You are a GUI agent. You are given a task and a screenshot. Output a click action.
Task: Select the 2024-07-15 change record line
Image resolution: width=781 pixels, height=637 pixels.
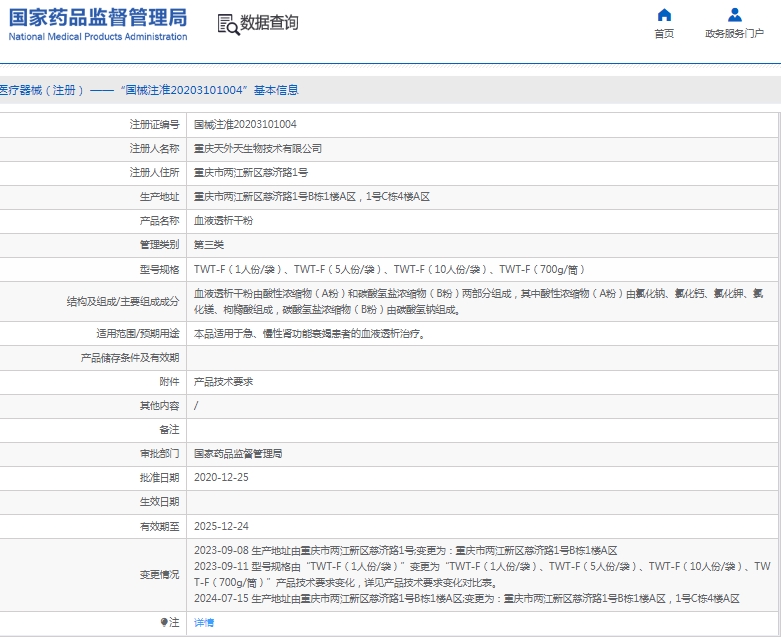click(467, 598)
